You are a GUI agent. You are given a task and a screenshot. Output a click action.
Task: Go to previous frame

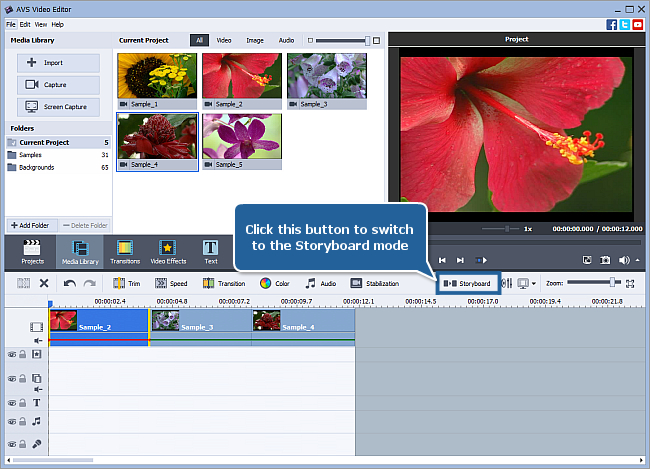tap(442, 260)
